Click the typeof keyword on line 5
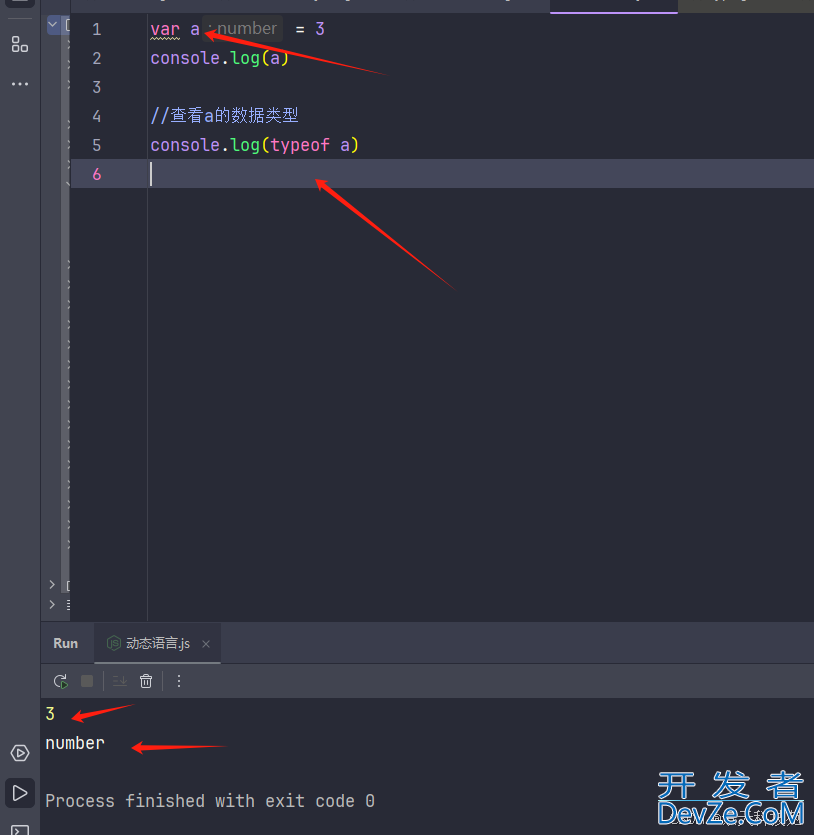 pos(300,145)
